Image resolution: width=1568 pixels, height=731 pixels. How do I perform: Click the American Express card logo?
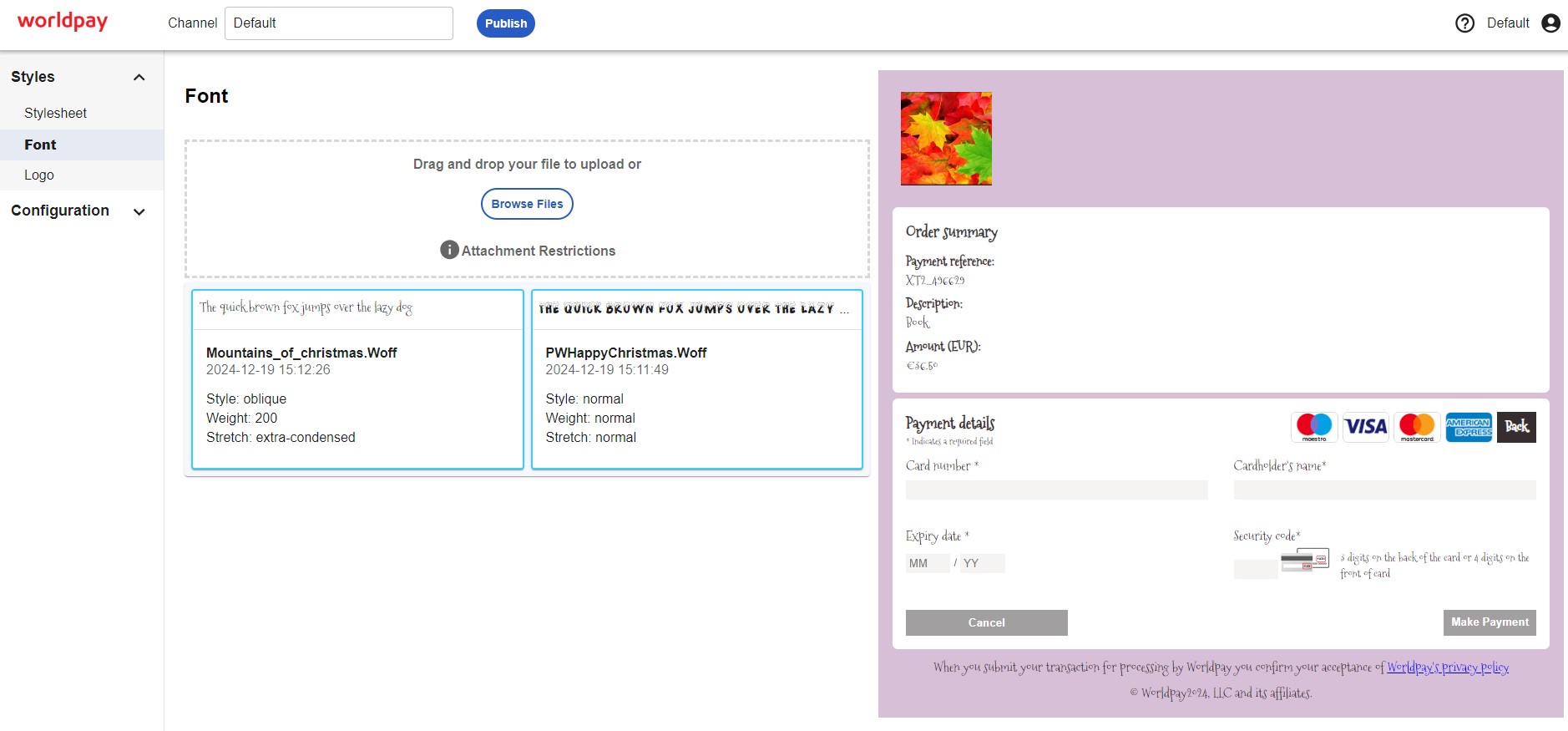(1469, 427)
